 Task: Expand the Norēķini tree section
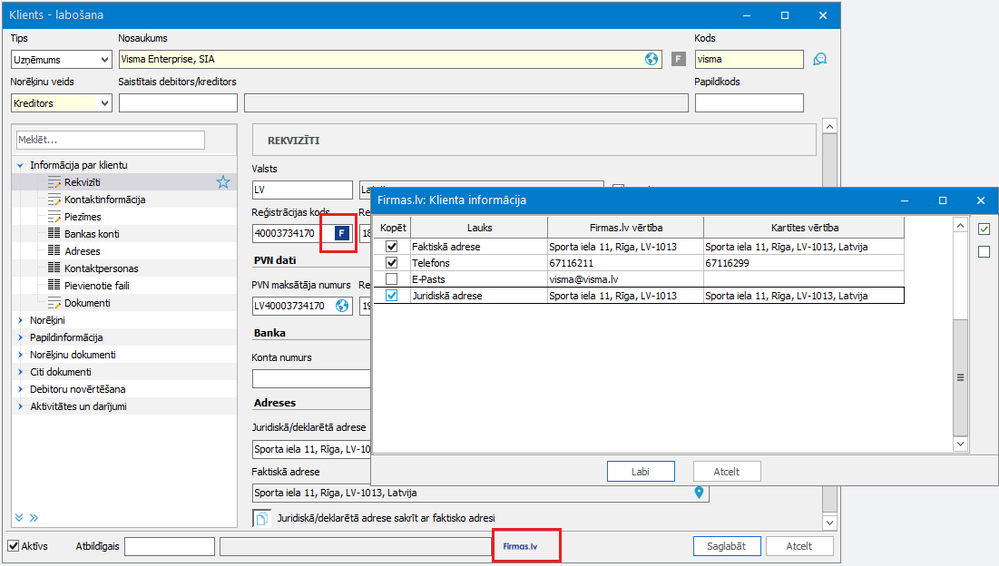pos(21,320)
